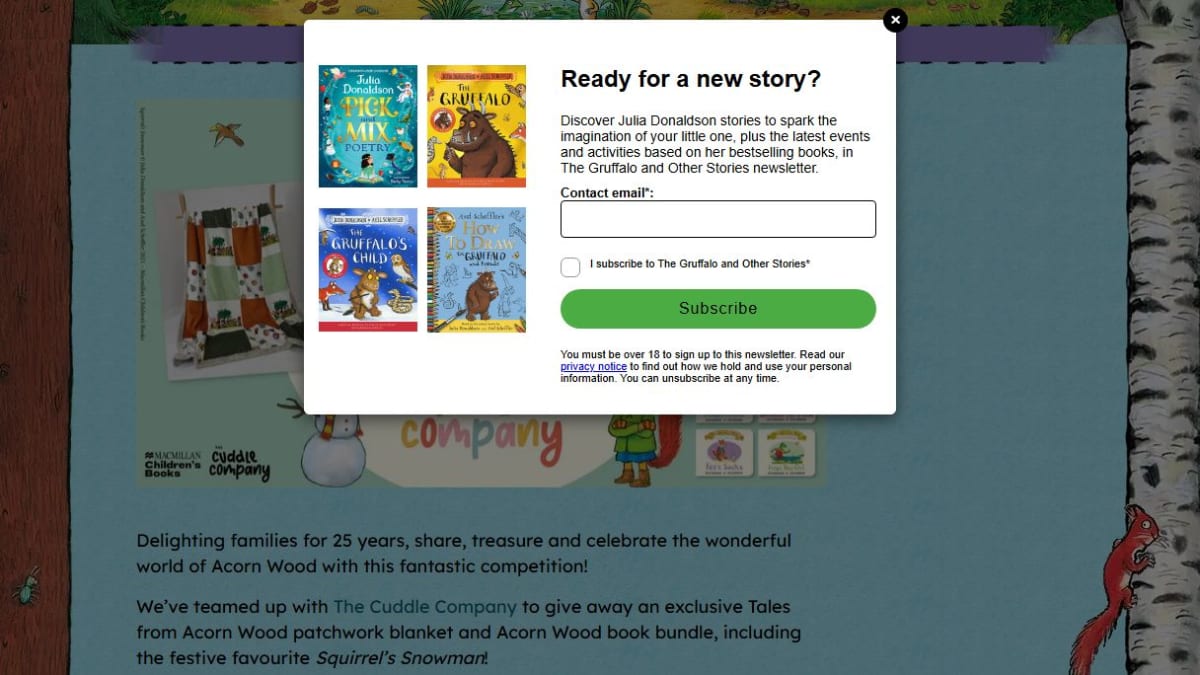Click the Cuddle Company logo
Image resolution: width=1200 pixels, height=675 pixels.
[x=240, y=463]
